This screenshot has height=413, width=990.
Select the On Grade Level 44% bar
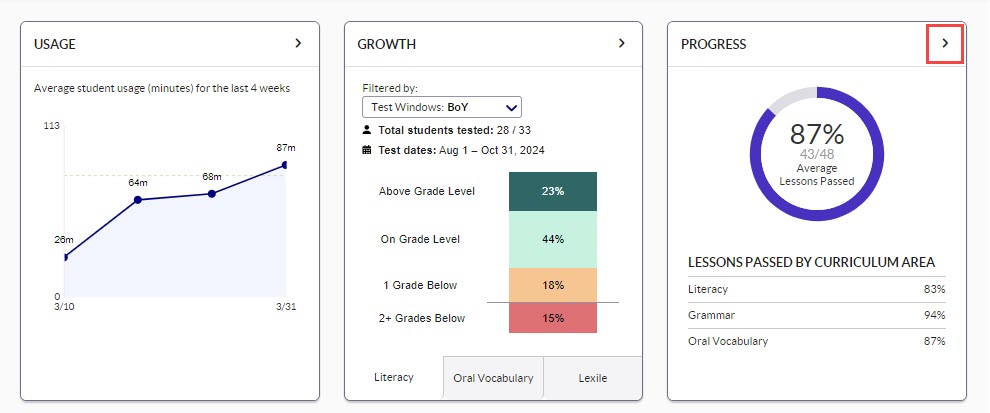click(553, 239)
